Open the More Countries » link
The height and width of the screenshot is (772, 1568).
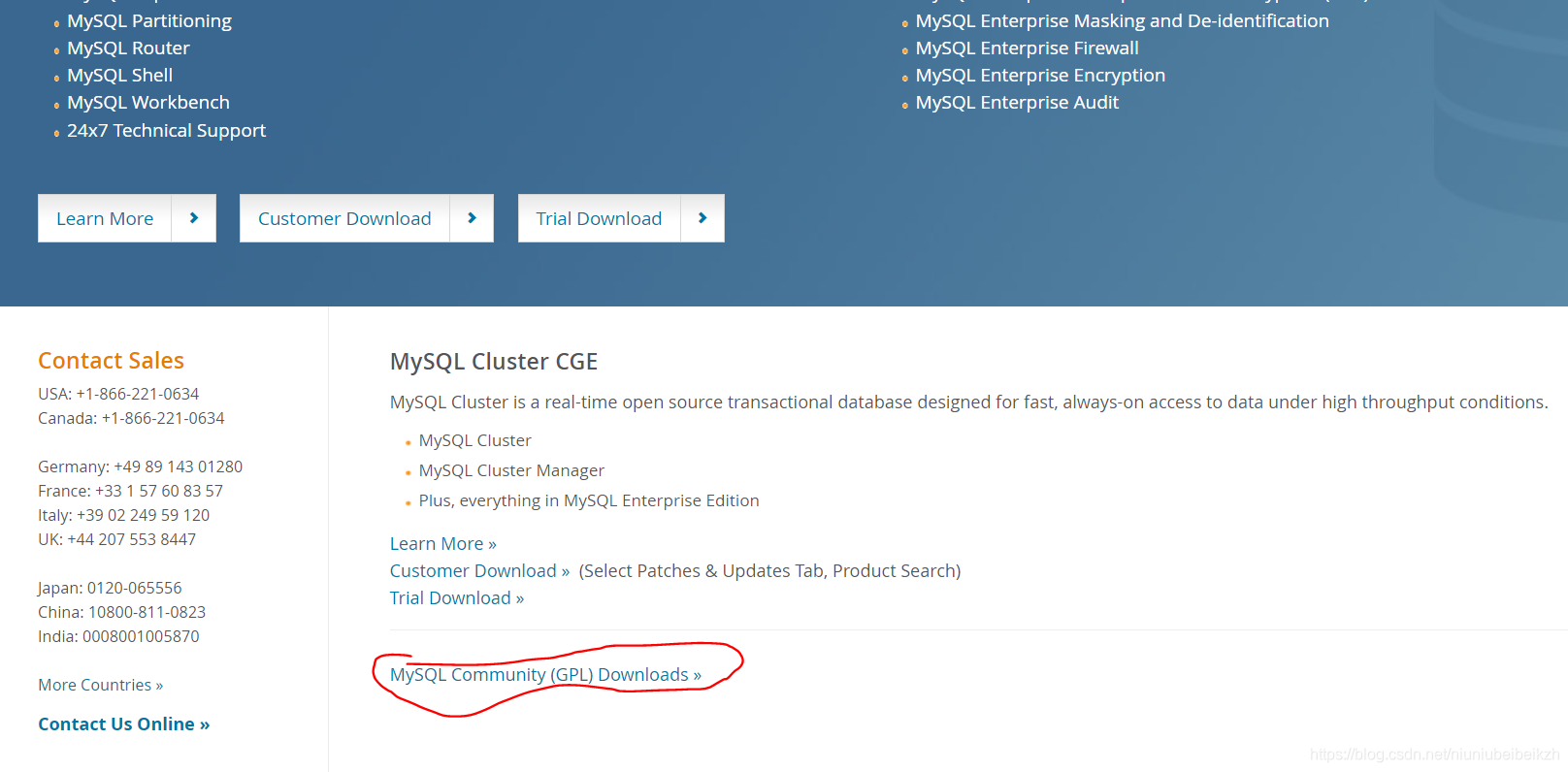point(101,685)
